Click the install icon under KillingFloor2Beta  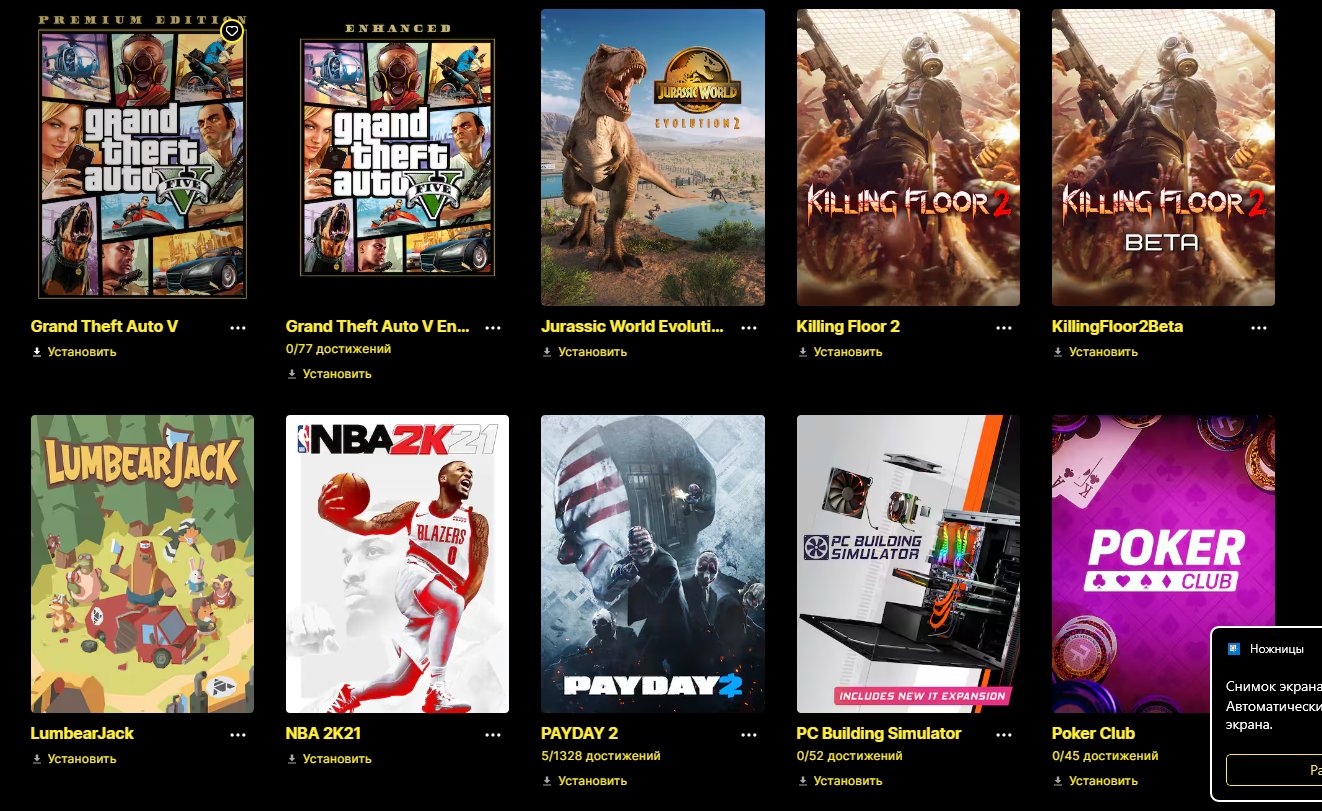(1058, 352)
